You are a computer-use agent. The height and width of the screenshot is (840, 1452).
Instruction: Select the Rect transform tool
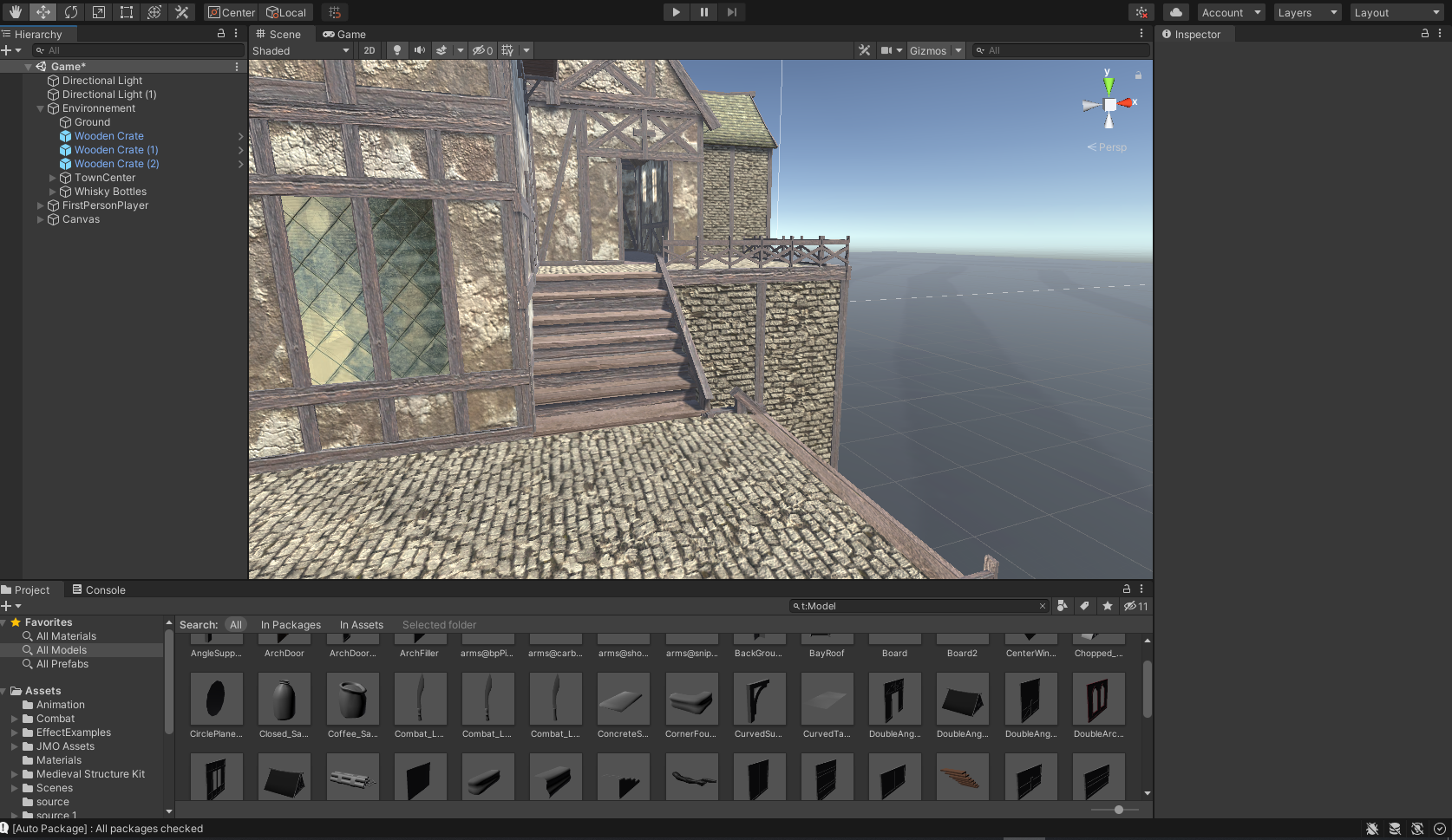[127, 12]
